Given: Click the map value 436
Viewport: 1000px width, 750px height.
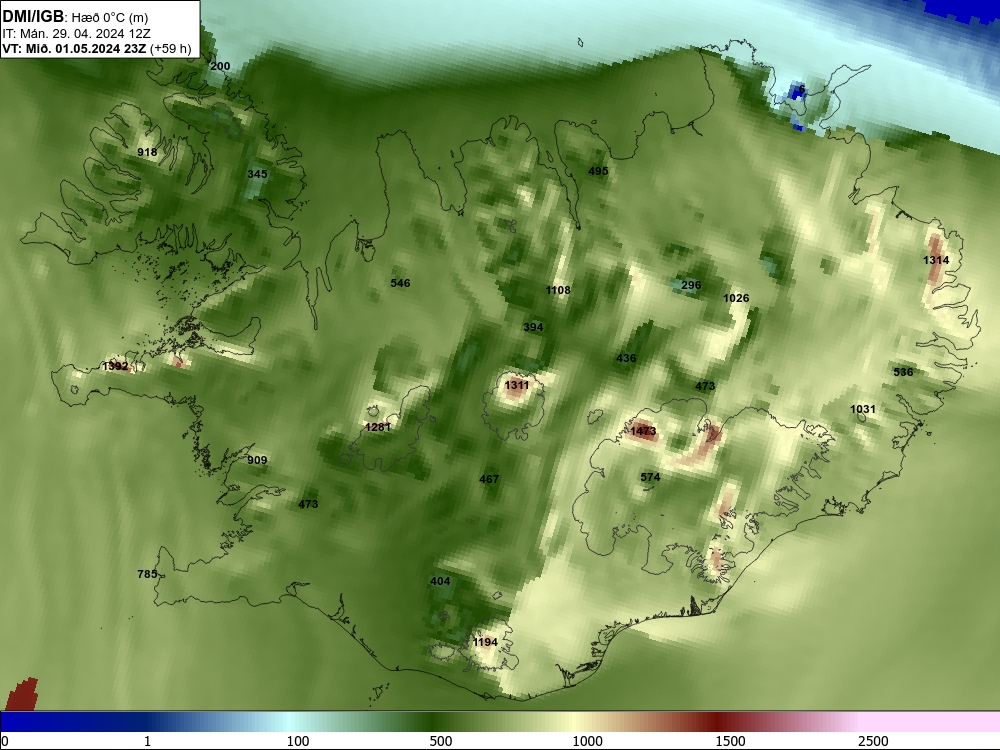Looking at the screenshot, I should coord(626,358).
